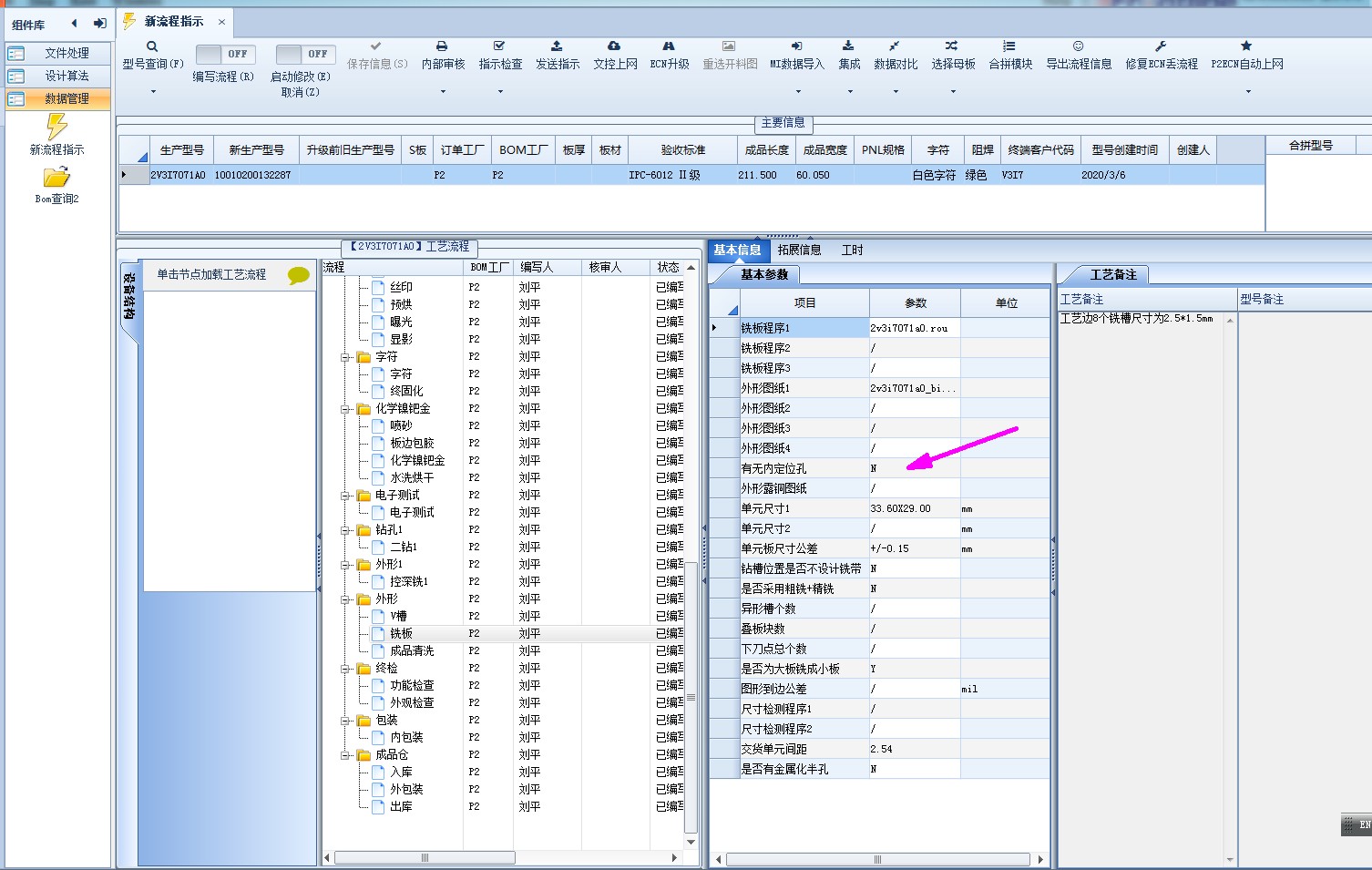1372x870 pixels.
Task: Click the 有无内定位孔 parameter value cell
Action: [x=915, y=468]
